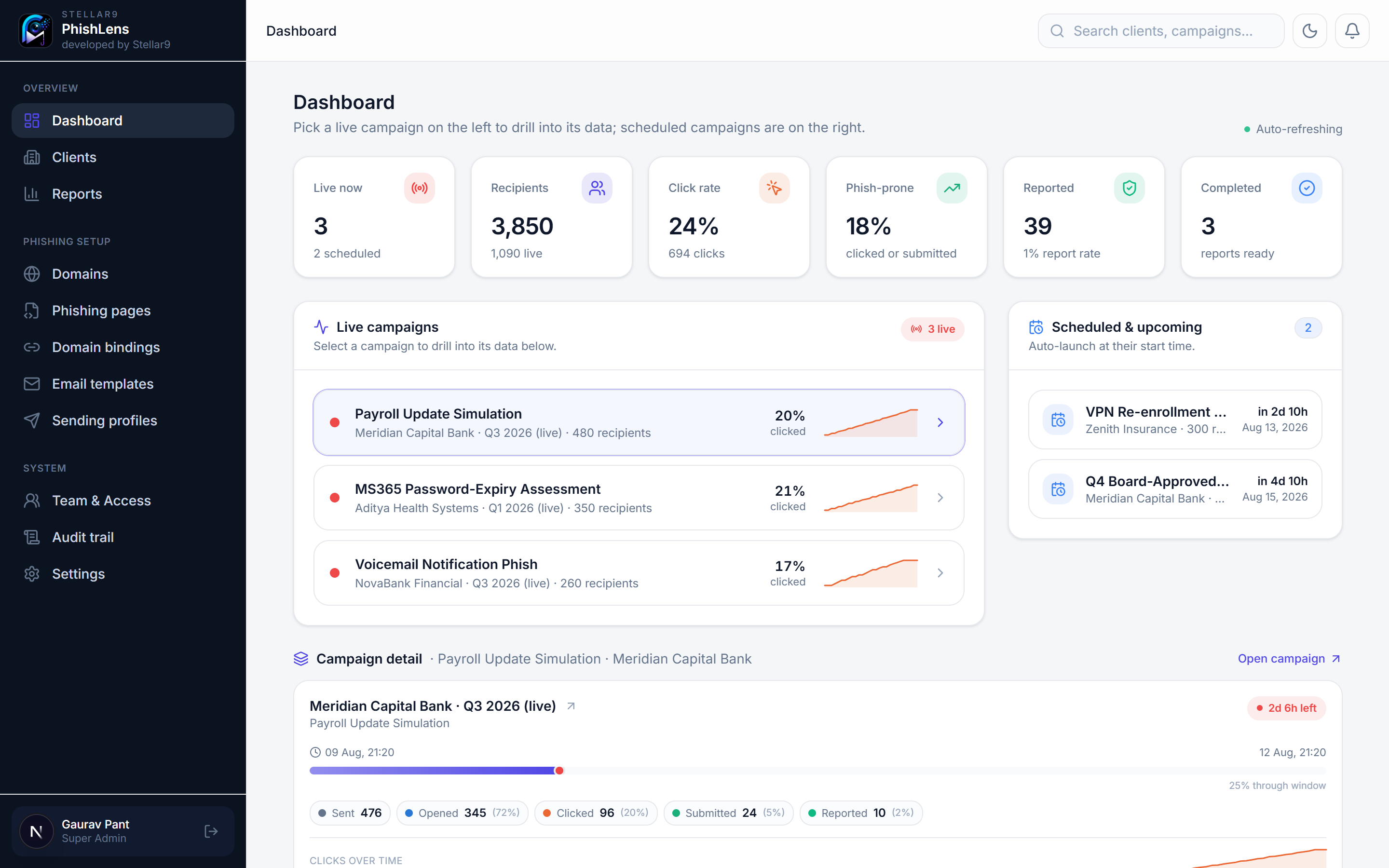Click the Sending profiles paper-plane icon

(x=31, y=420)
